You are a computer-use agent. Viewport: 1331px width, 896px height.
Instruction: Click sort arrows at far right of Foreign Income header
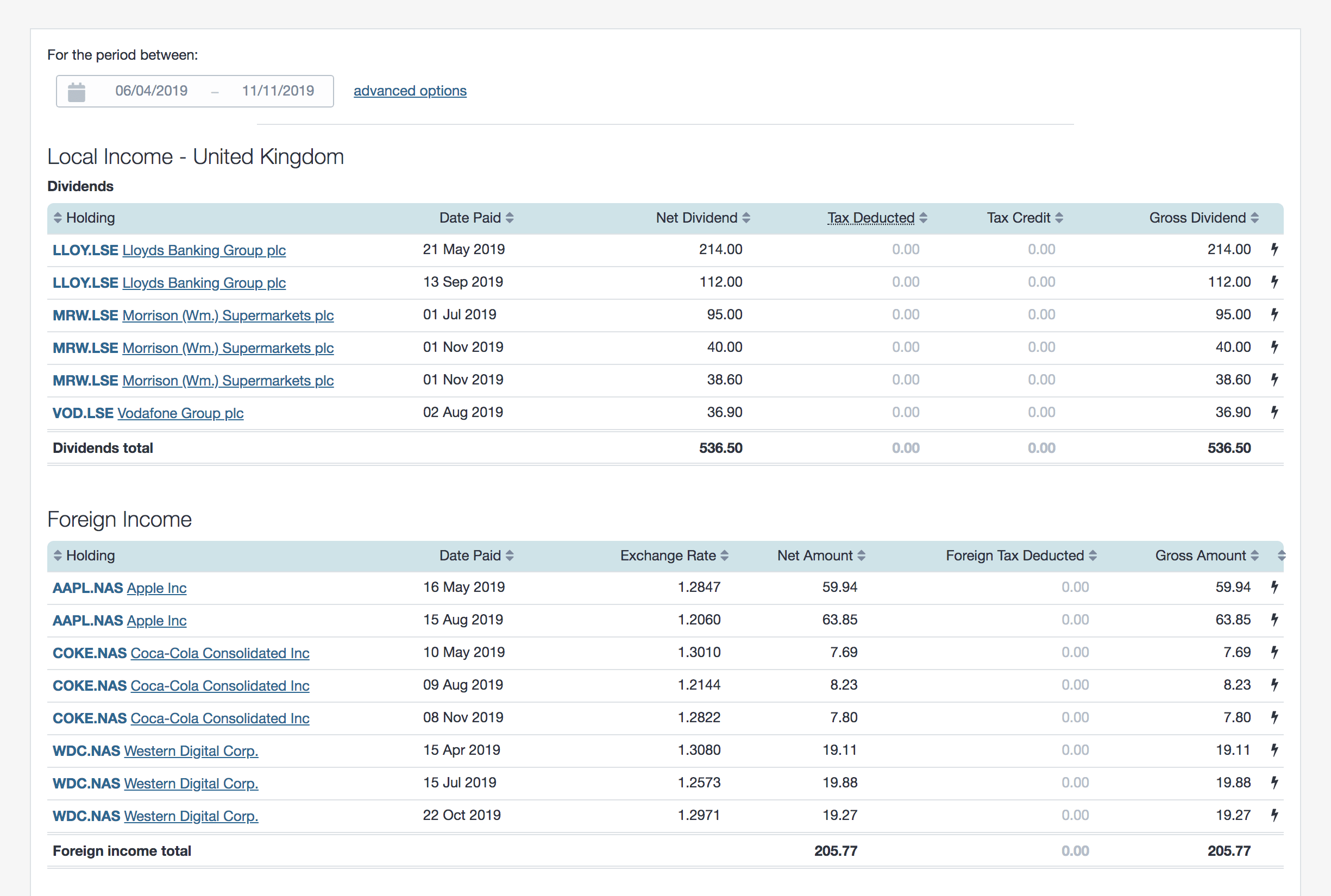point(1281,556)
